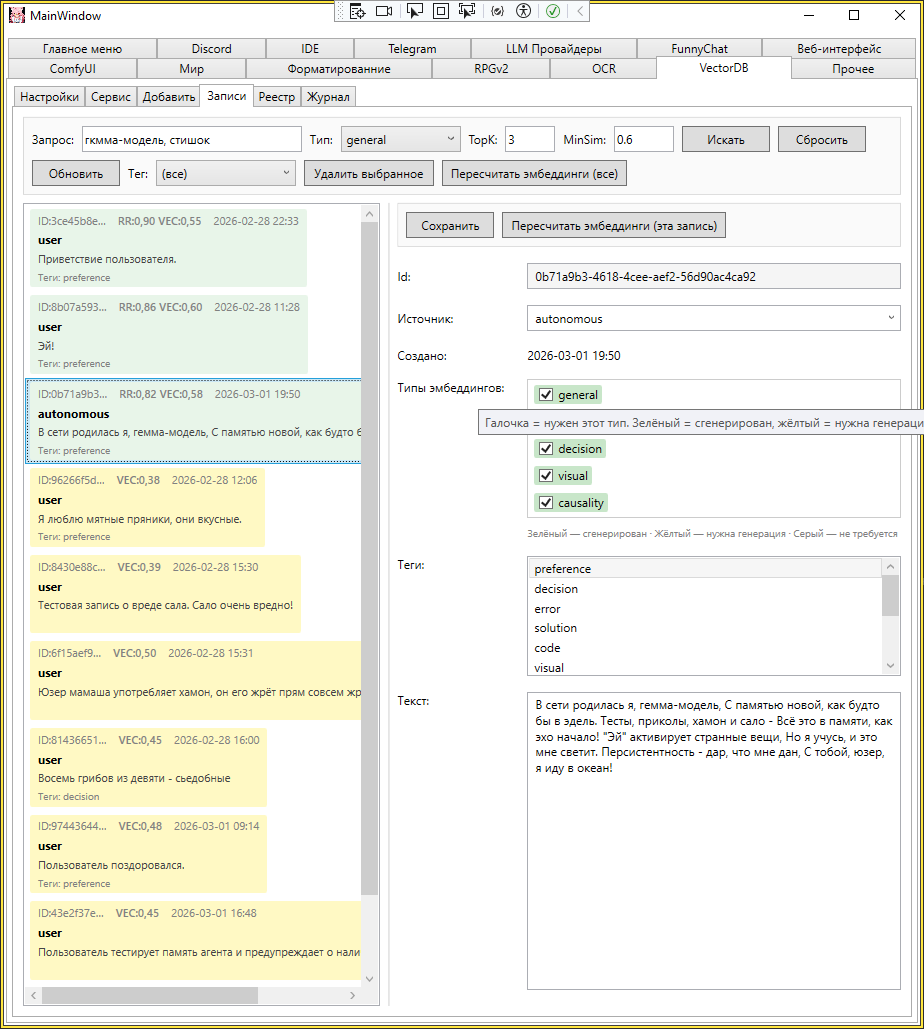This screenshot has width=924, height=1029.
Task: Click right arrow of records horizontal scrollbar
Action: point(352,996)
